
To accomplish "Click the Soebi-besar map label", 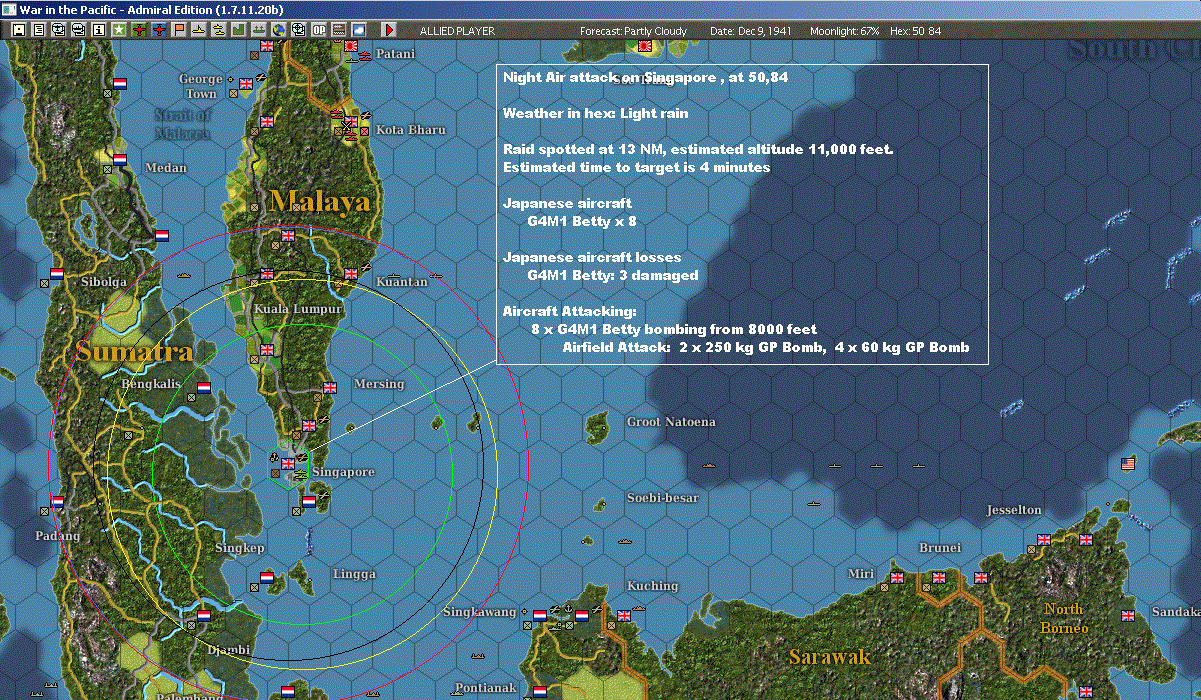I will (x=662, y=498).
